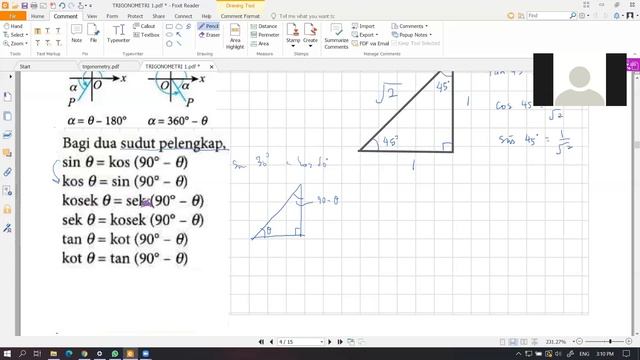Pick the Arrow drawing tool
640x360 pixels.
click(x=179, y=35)
